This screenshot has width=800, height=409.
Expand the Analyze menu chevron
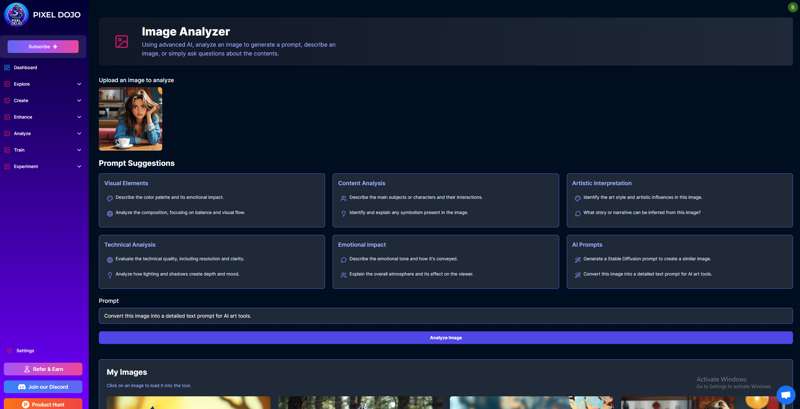79,133
